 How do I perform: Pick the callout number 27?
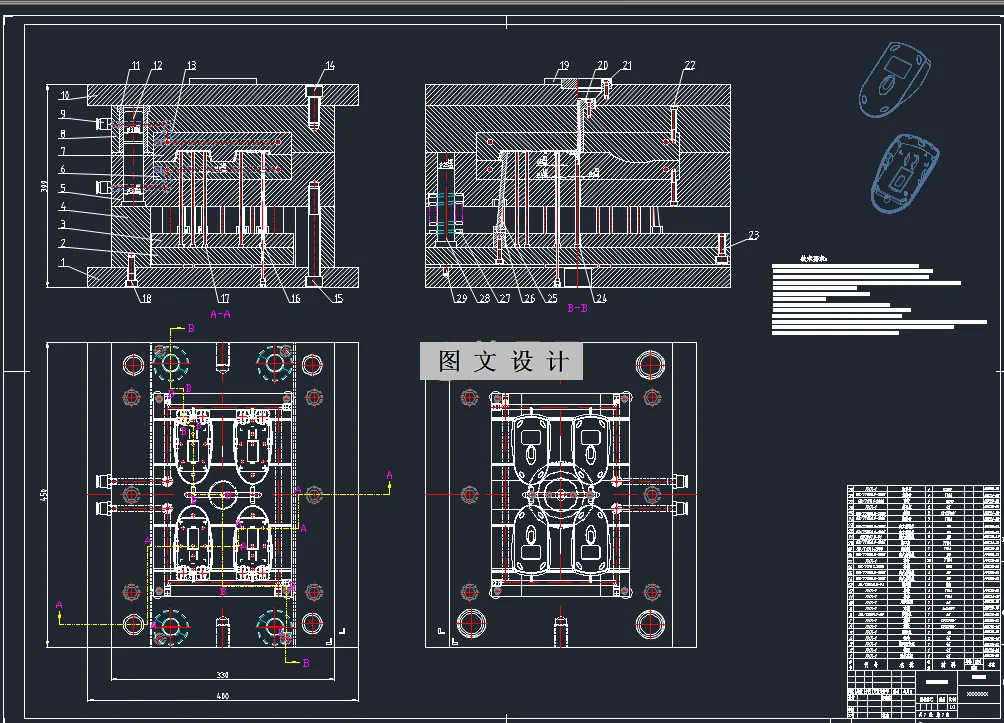pos(505,298)
